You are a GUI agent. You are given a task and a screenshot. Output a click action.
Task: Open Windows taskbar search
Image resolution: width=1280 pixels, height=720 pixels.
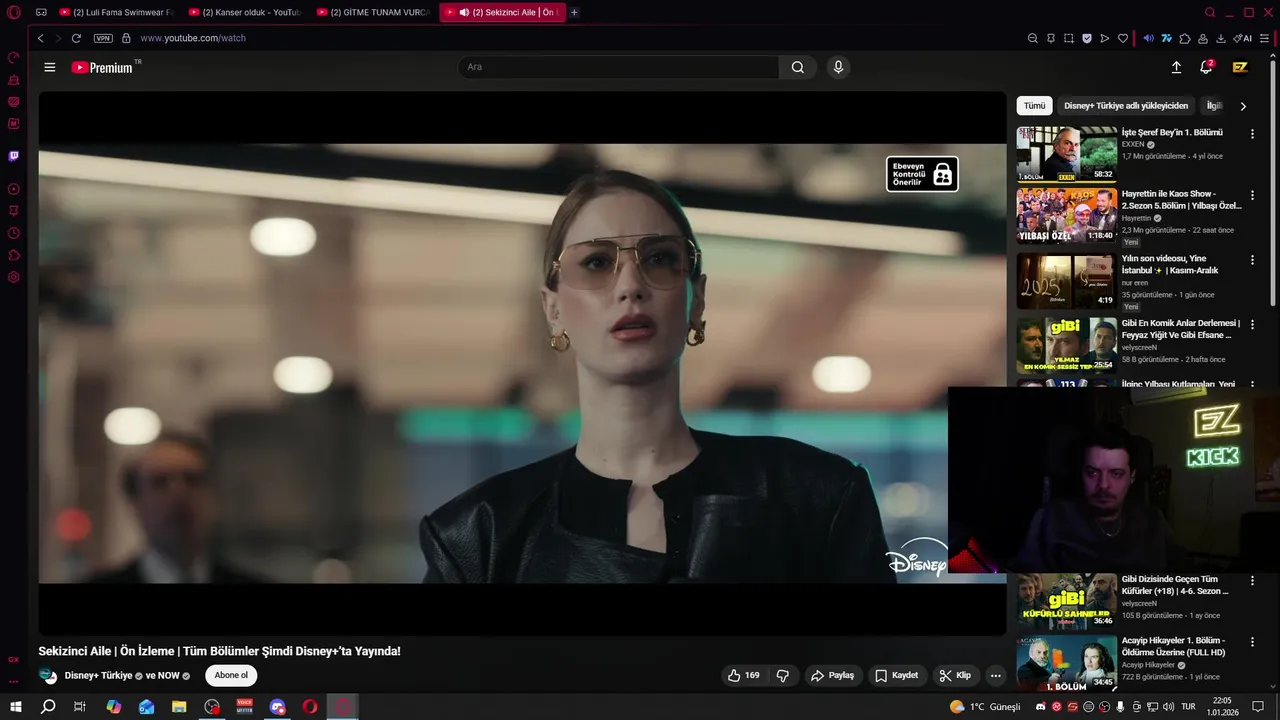pyautogui.click(x=47, y=706)
